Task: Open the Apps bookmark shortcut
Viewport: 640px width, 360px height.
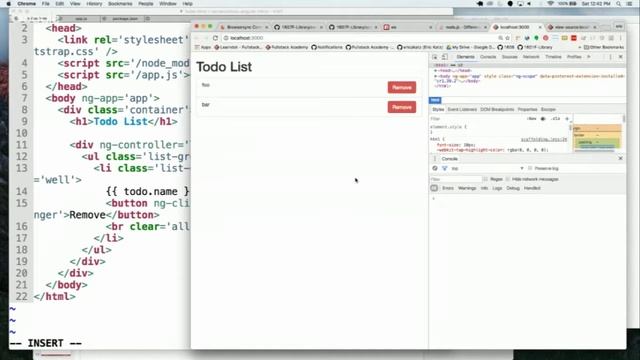Action: point(203,47)
